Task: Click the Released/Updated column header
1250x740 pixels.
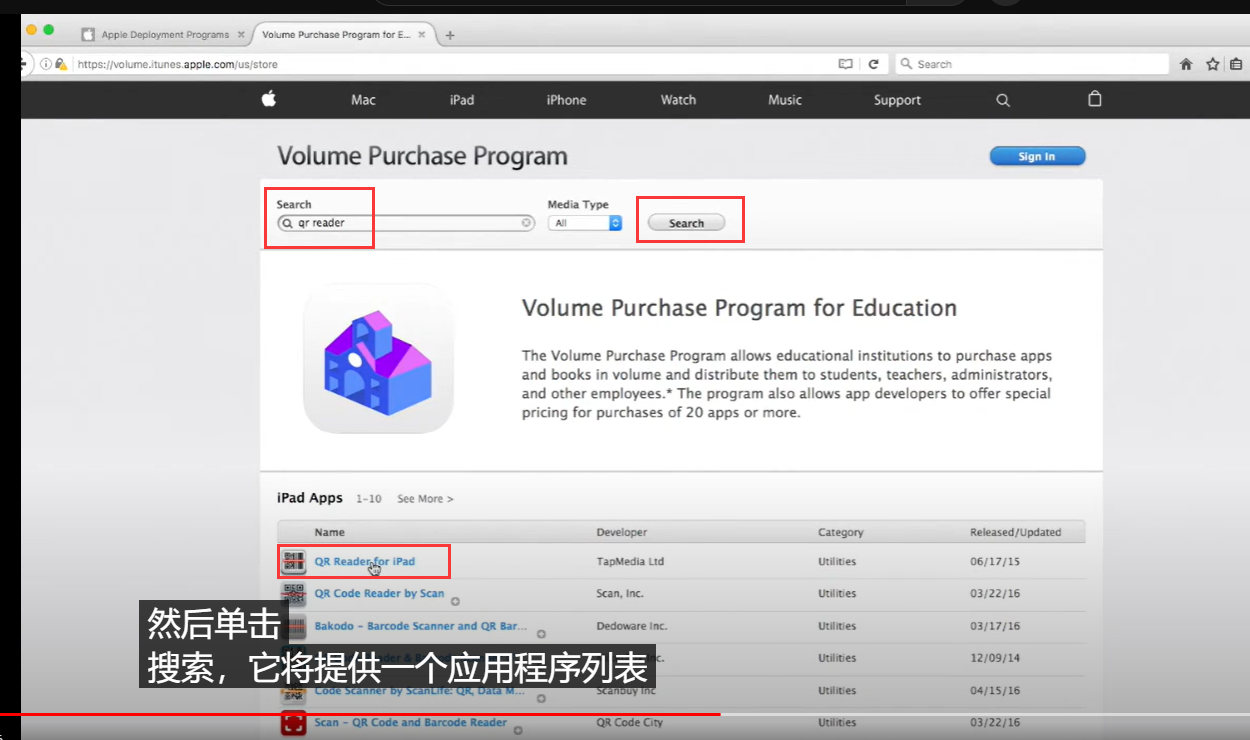Action: tap(1015, 532)
